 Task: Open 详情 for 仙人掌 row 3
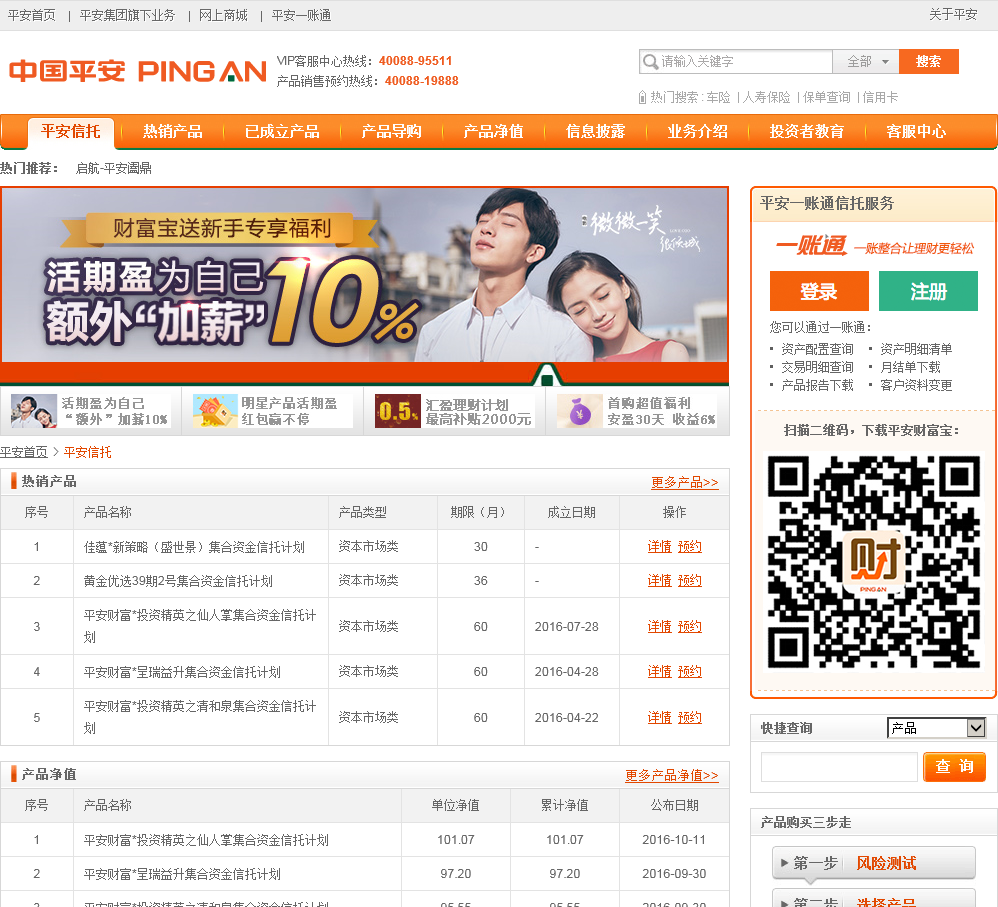tap(659, 626)
